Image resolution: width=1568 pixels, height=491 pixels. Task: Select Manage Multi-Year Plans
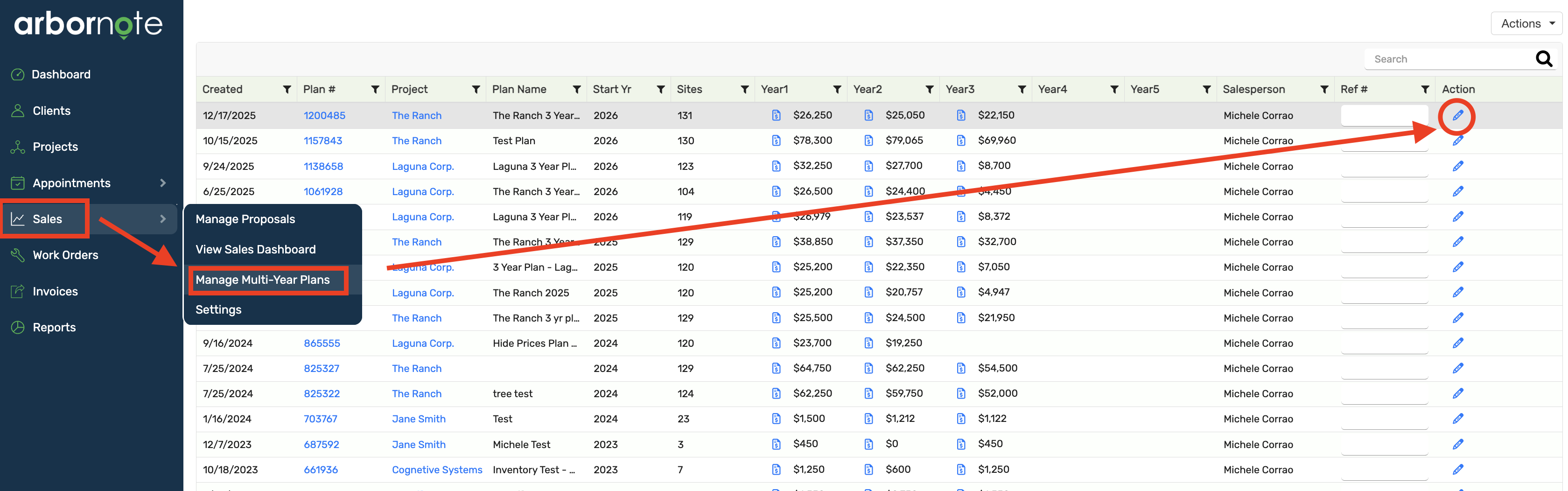click(x=262, y=280)
